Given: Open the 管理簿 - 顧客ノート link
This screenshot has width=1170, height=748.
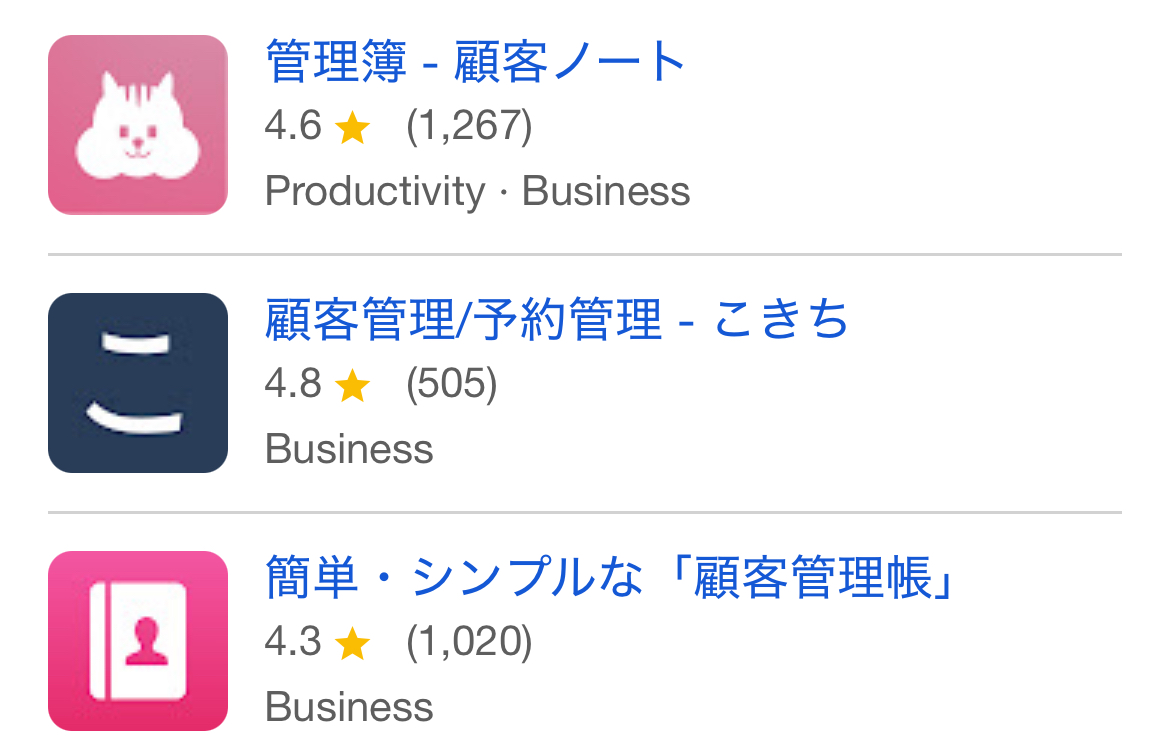Looking at the screenshot, I should coord(475,61).
